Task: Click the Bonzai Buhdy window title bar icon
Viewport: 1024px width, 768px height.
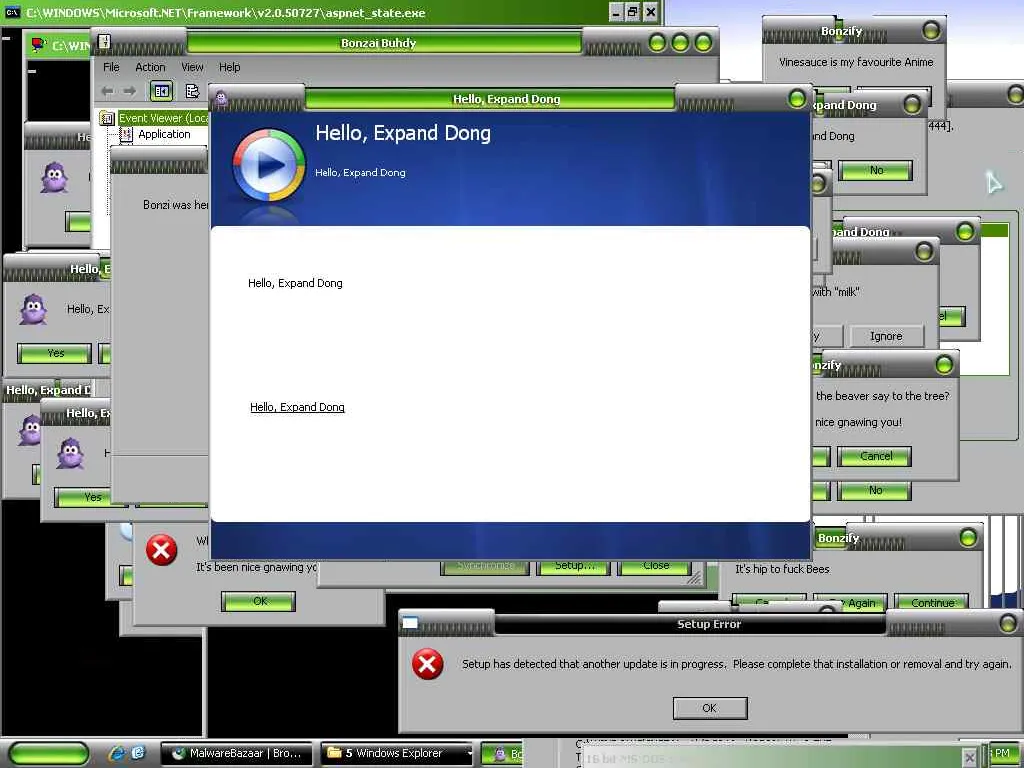Action: point(104,42)
